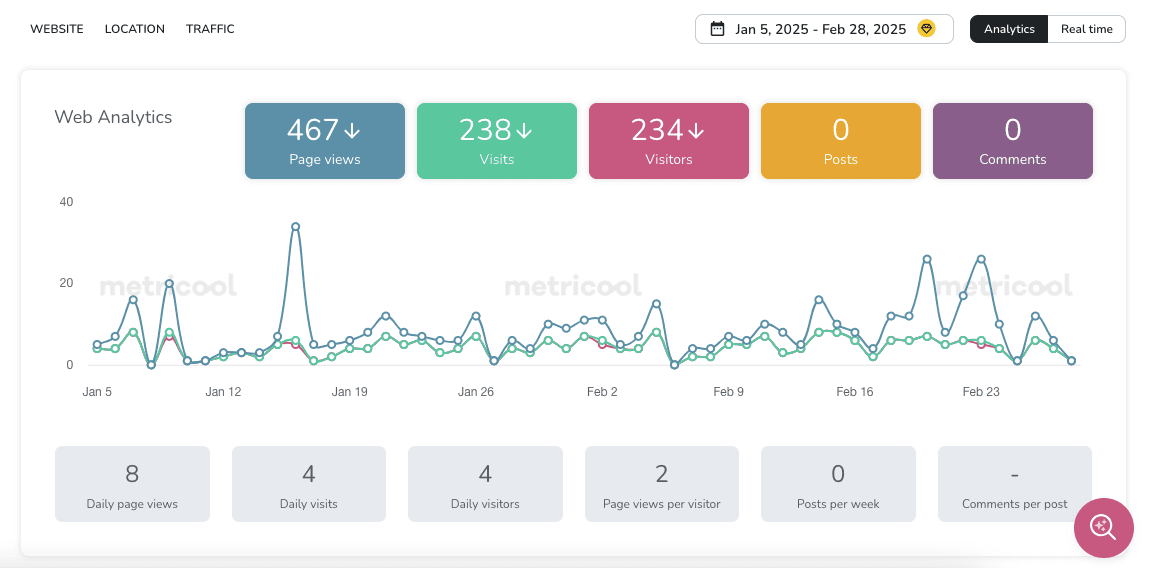Open the magnifier assistant floating button
The image size is (1154, 568).
point(1103,527)
